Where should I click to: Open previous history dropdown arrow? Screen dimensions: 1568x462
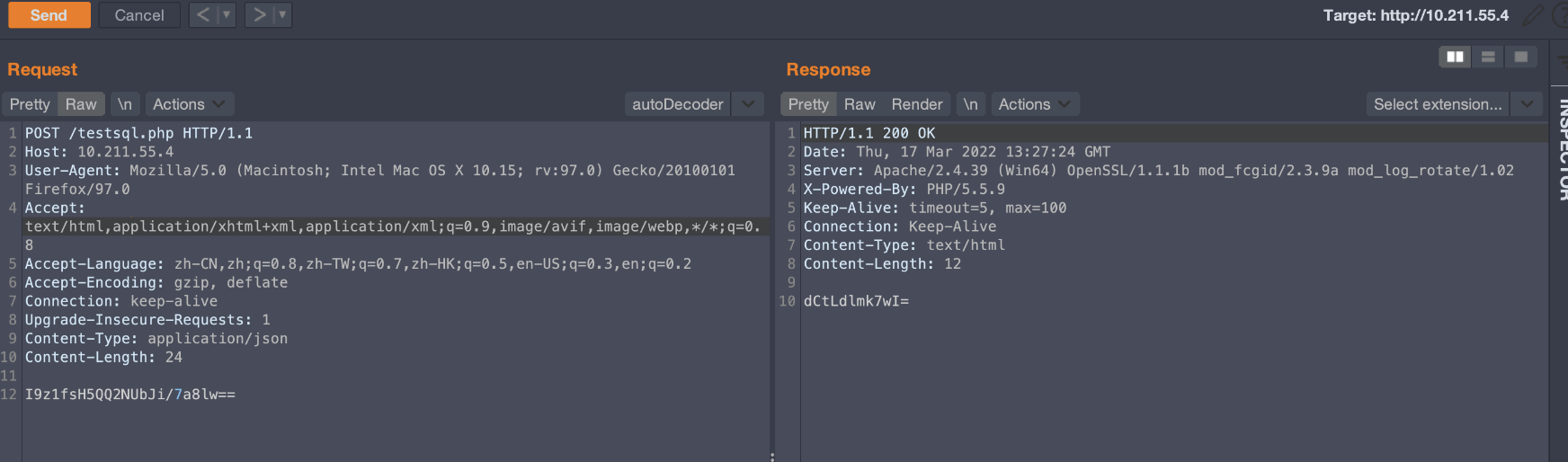point(227,14)
